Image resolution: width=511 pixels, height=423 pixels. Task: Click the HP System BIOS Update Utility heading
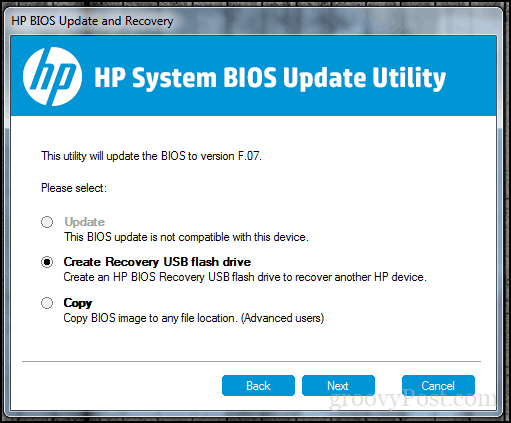[x=270, y=78]
